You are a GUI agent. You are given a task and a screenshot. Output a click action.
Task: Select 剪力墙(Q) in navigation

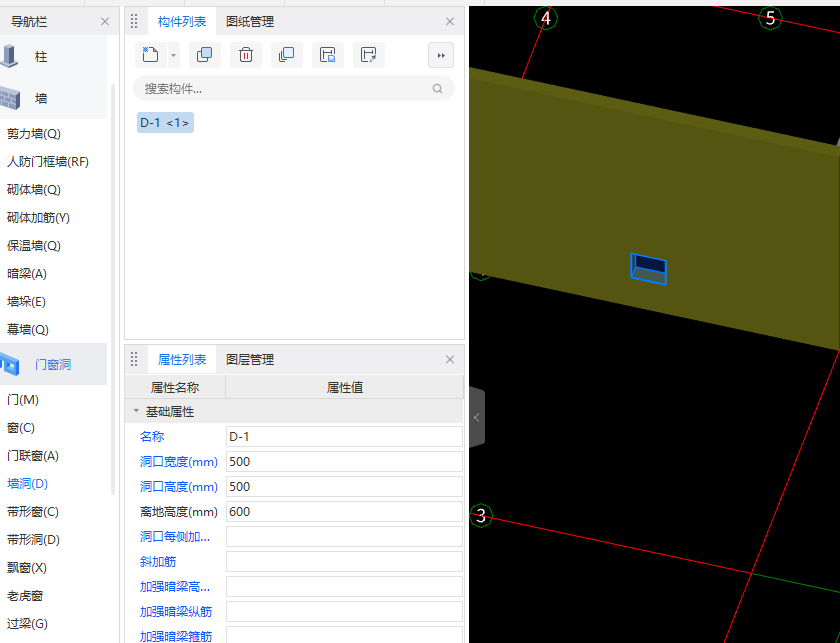point(34,134)
